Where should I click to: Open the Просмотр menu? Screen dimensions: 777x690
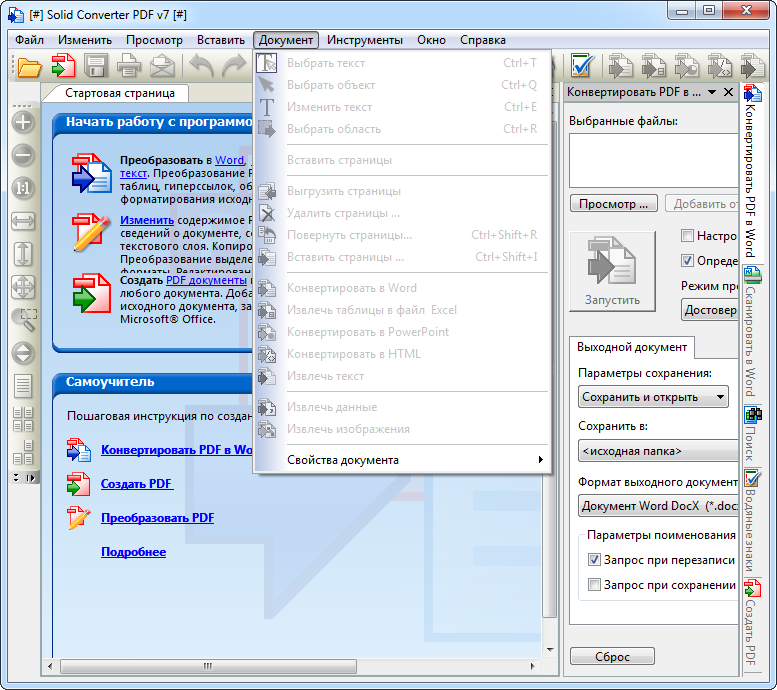(x=154, y=40)
